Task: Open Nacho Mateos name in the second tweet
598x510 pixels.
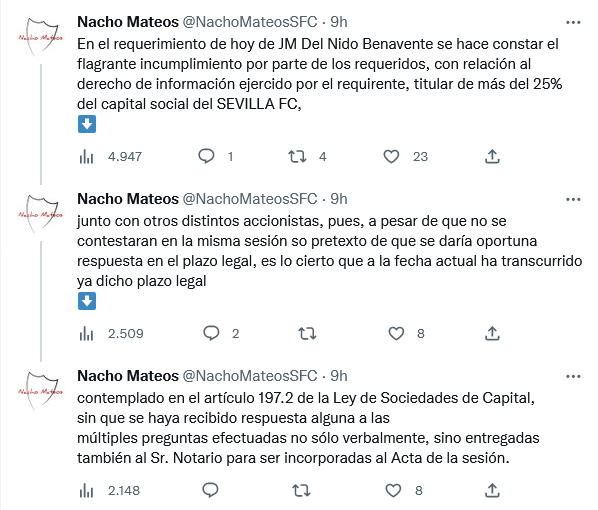Action: (128, 199)
